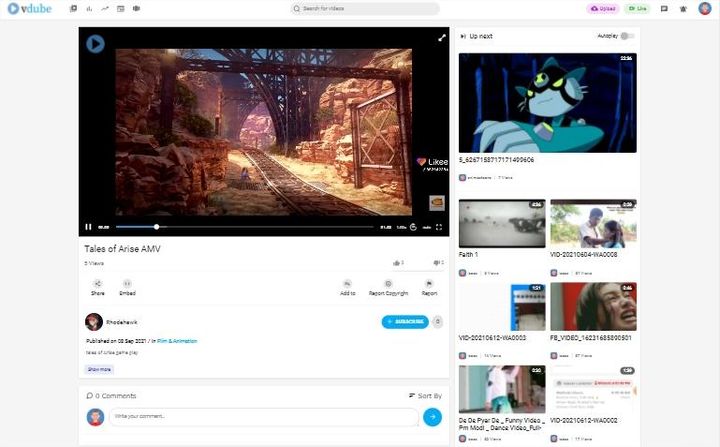Image resolution: width=720 pixels, height=447 pixels.
Task: Enter fullscreen mode
Action: 439,227
